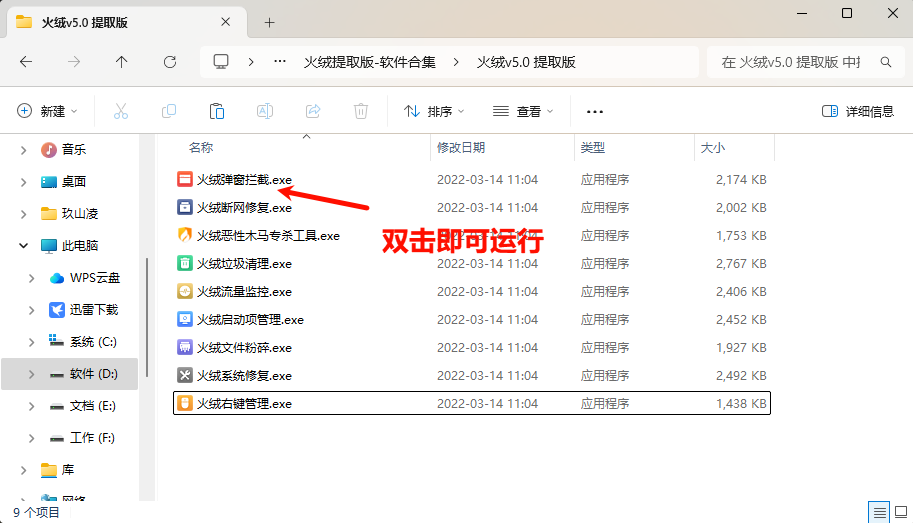Sort by the 类型 column header

pyautogui.click(x=593, y=147)
